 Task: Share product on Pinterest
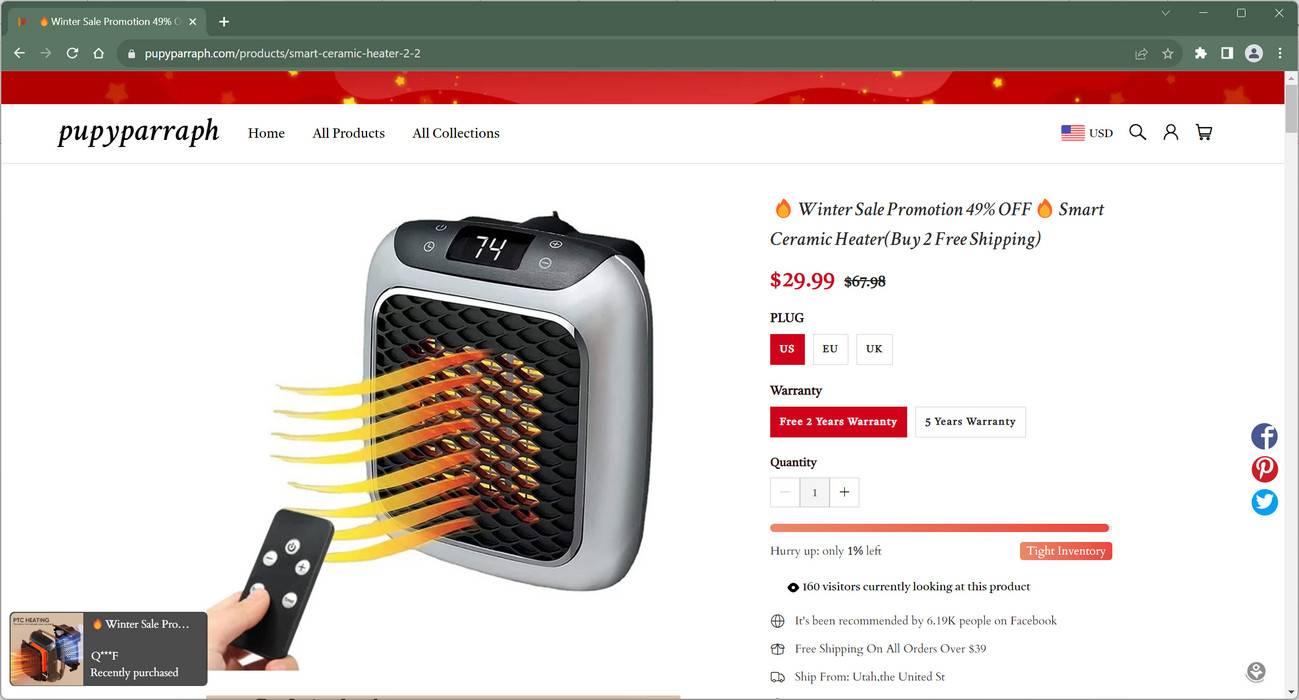[1264, 469]
